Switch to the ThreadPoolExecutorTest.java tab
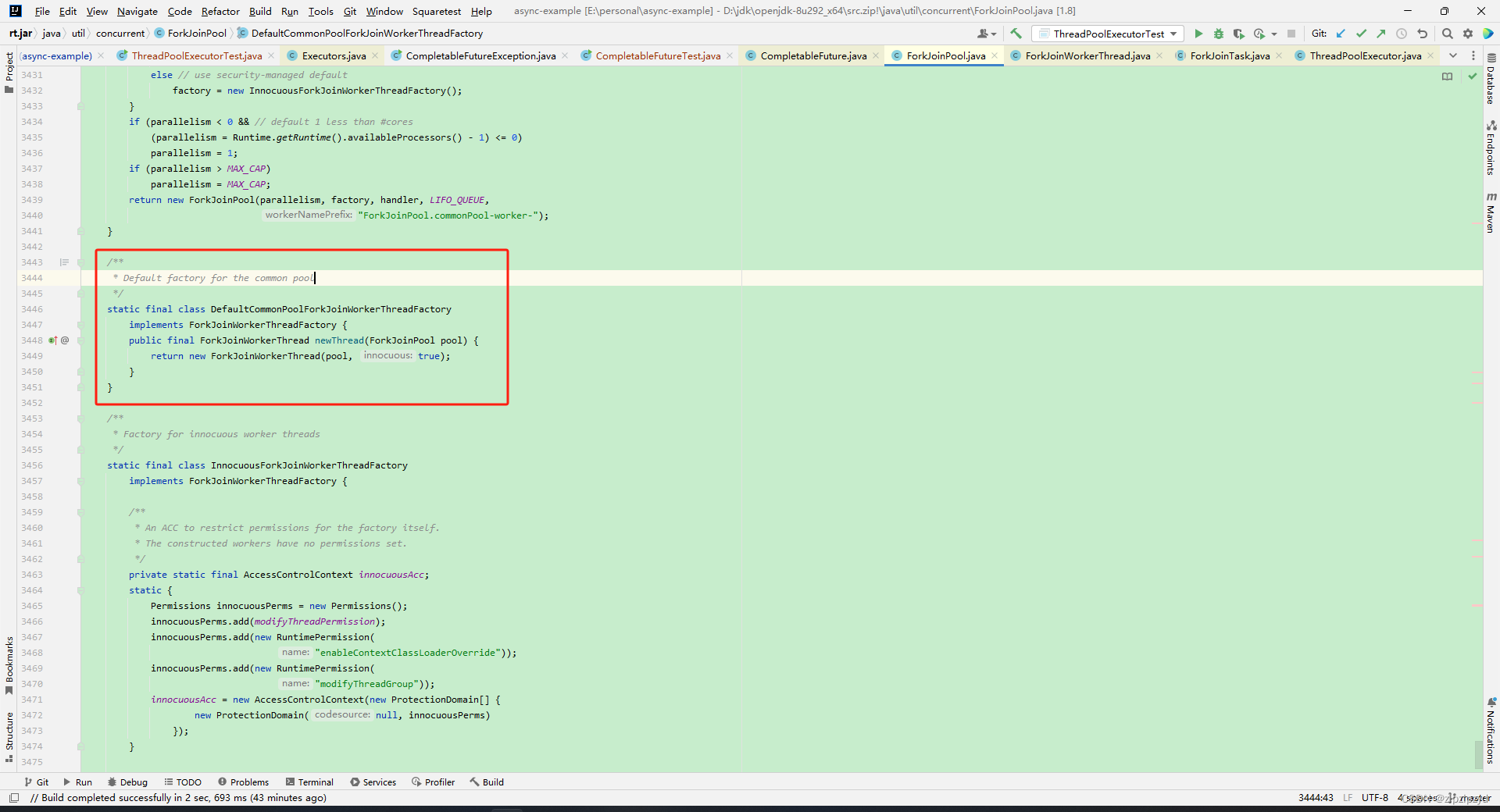 197,55
